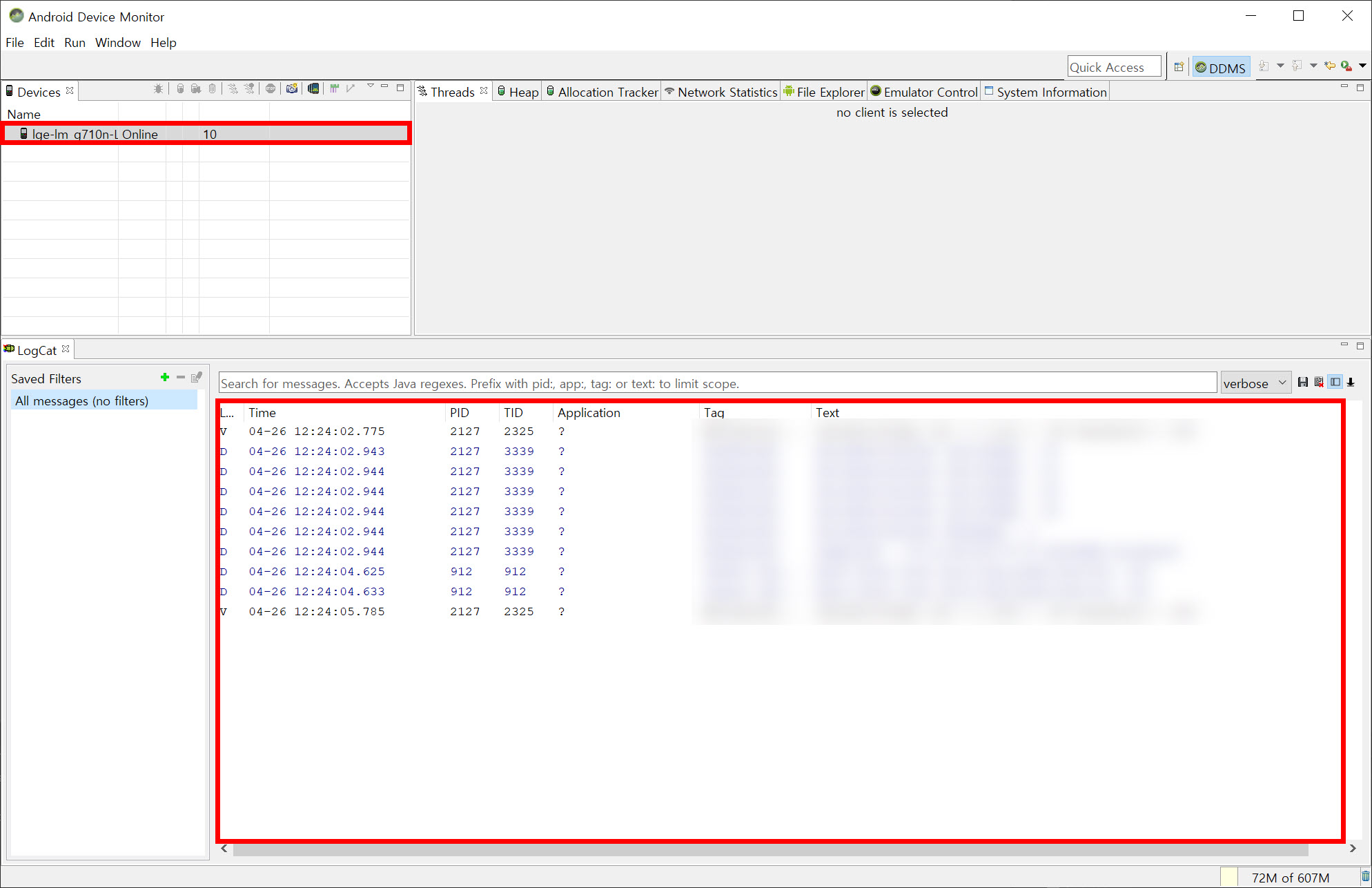Click the DDMS perspective button

pyautogui.click(x=1220, y=68)
